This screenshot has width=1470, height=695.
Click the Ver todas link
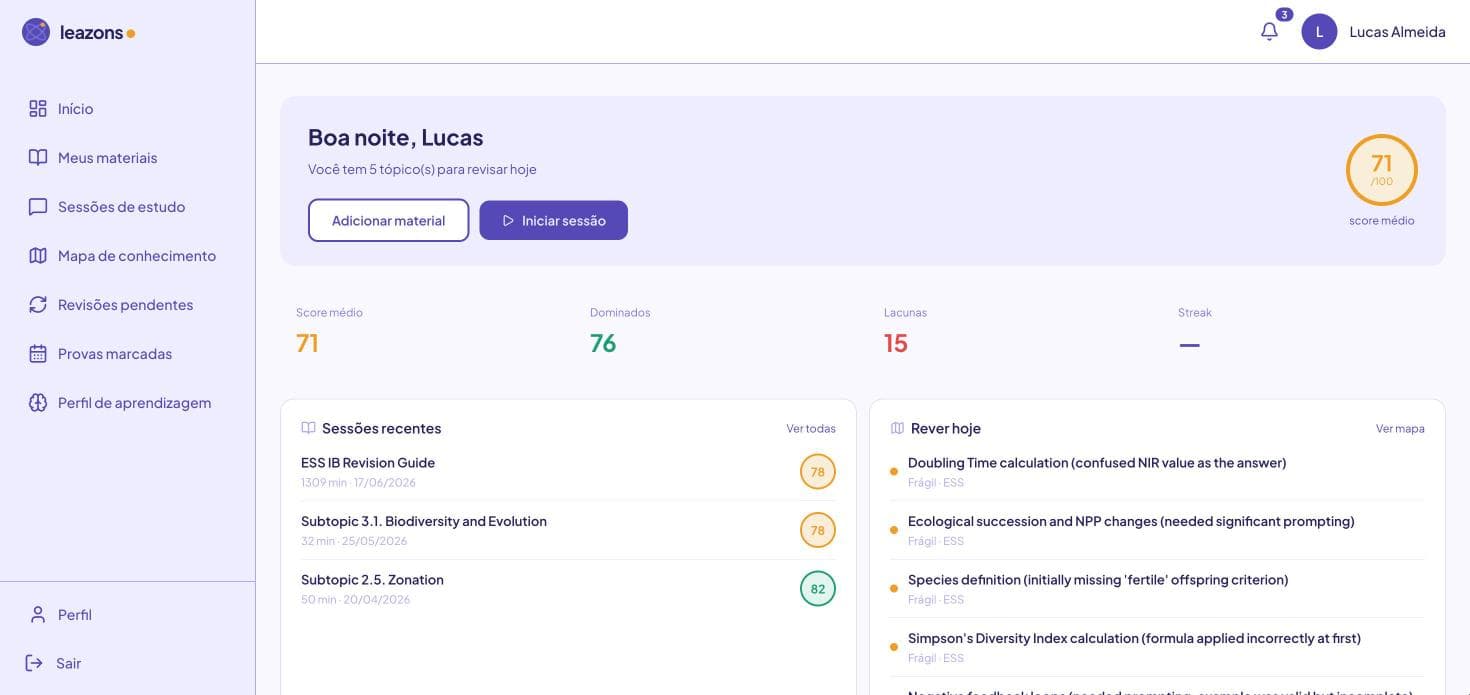pyautogui.click(x=811, y=428)
